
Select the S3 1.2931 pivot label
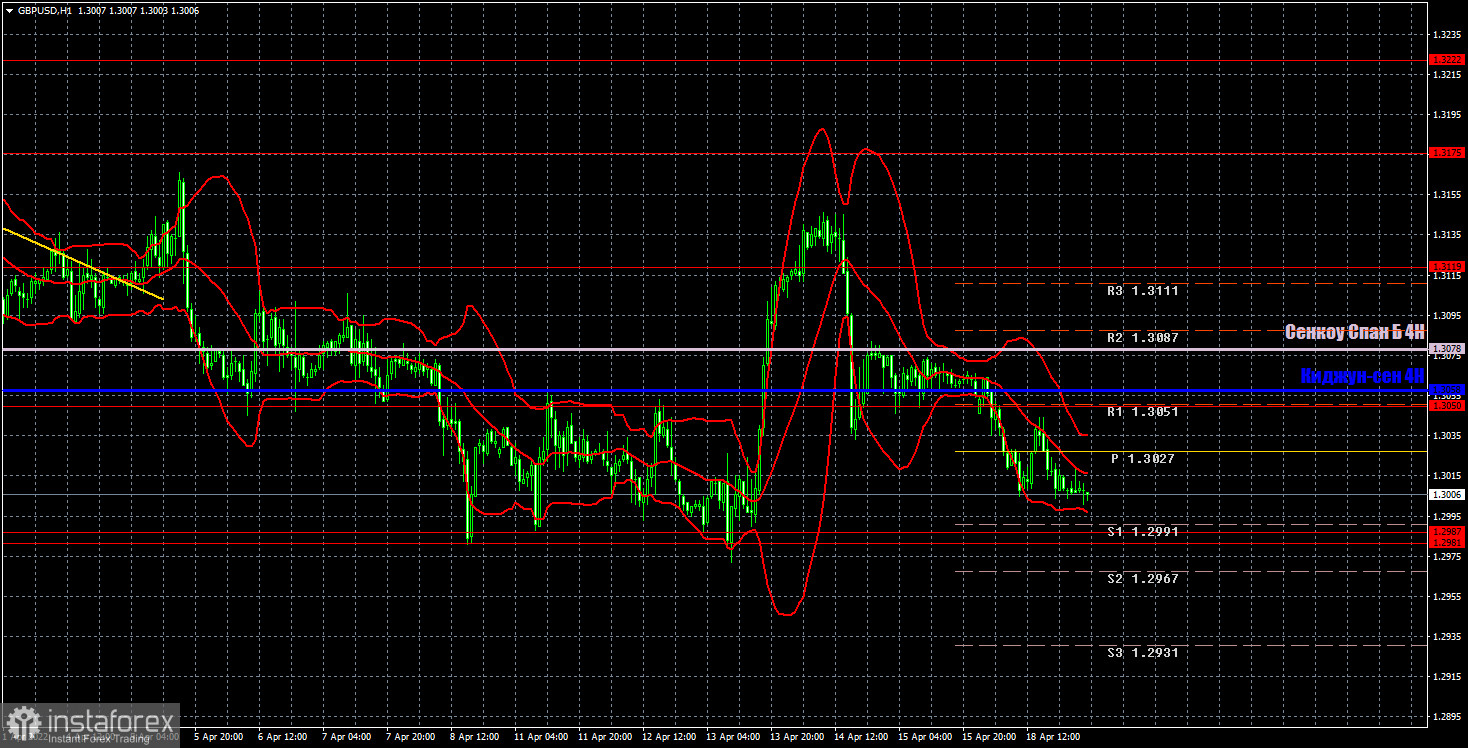click(x=1142, y=652)
